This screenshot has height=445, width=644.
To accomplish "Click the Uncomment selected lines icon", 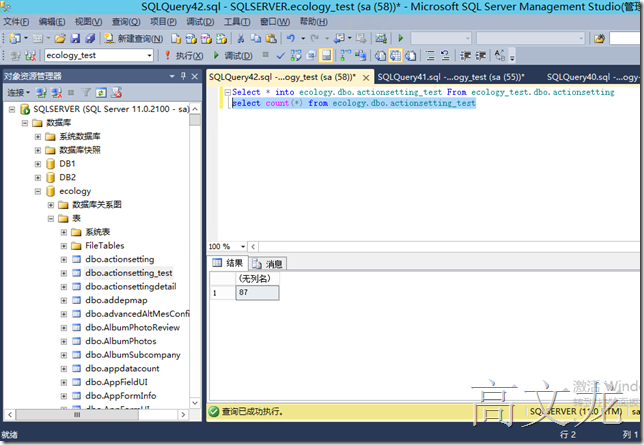I will [x=445, y=55].
